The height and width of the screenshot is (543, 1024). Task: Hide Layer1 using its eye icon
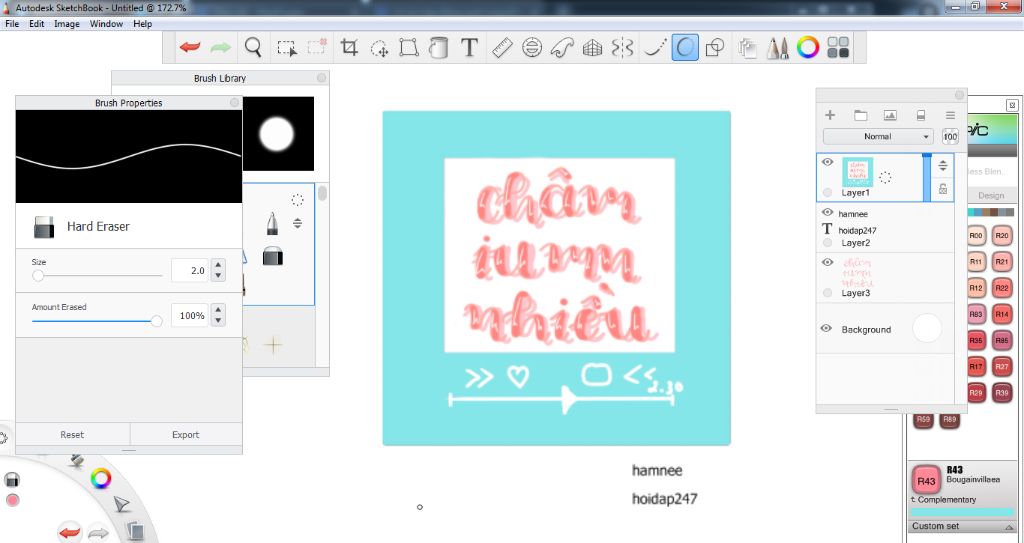pos(827,162)
